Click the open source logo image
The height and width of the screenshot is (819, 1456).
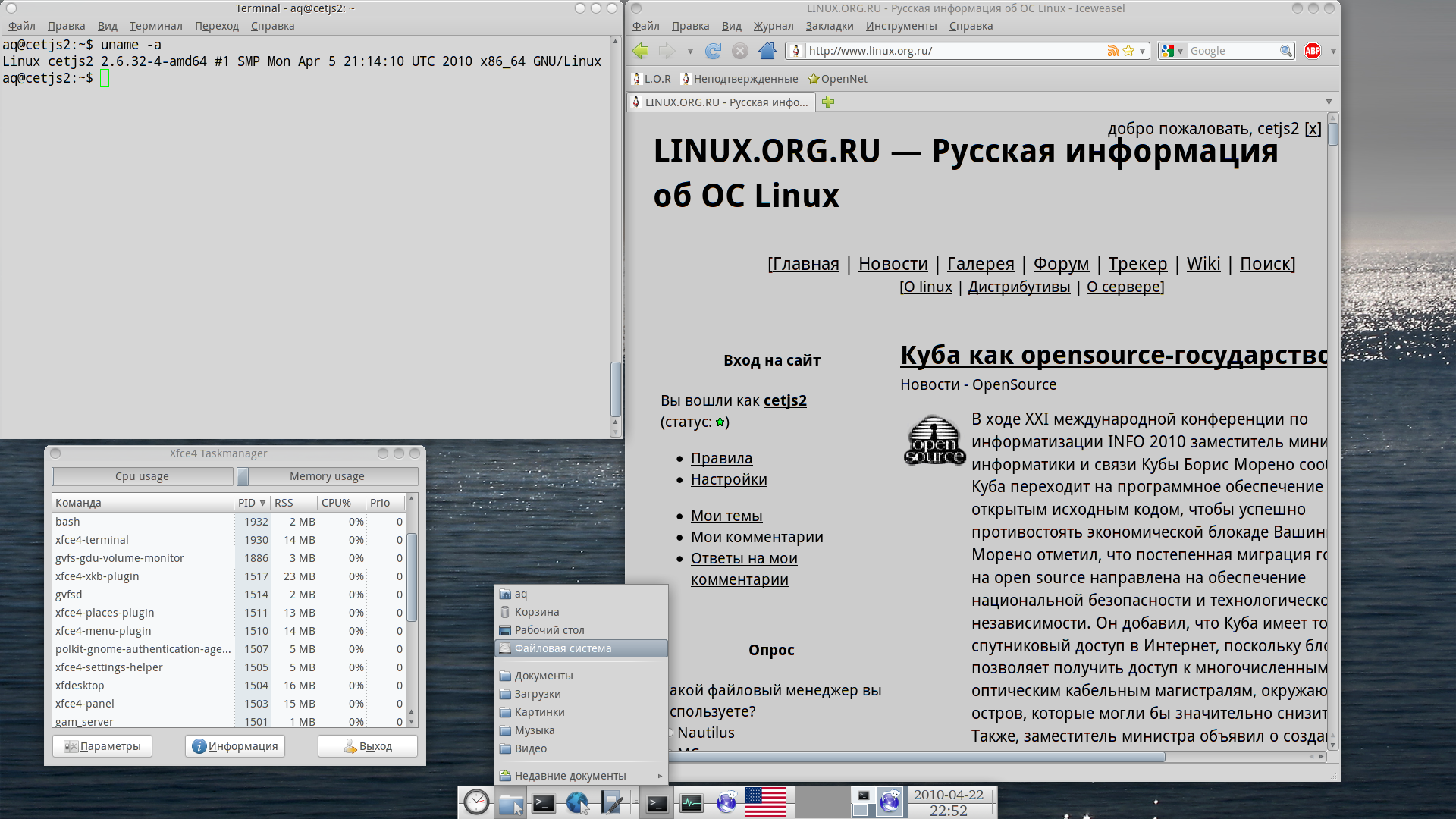coord(934,440)
